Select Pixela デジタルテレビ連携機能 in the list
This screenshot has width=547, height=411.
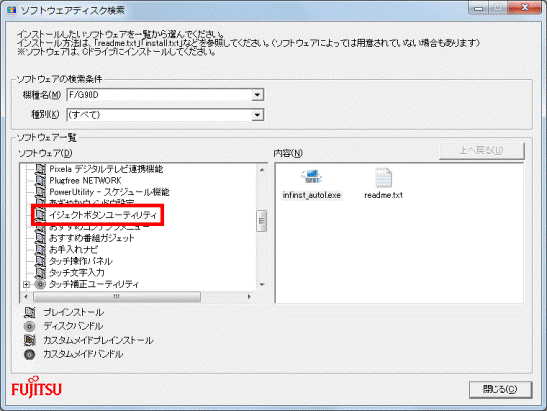click(106, 169)
